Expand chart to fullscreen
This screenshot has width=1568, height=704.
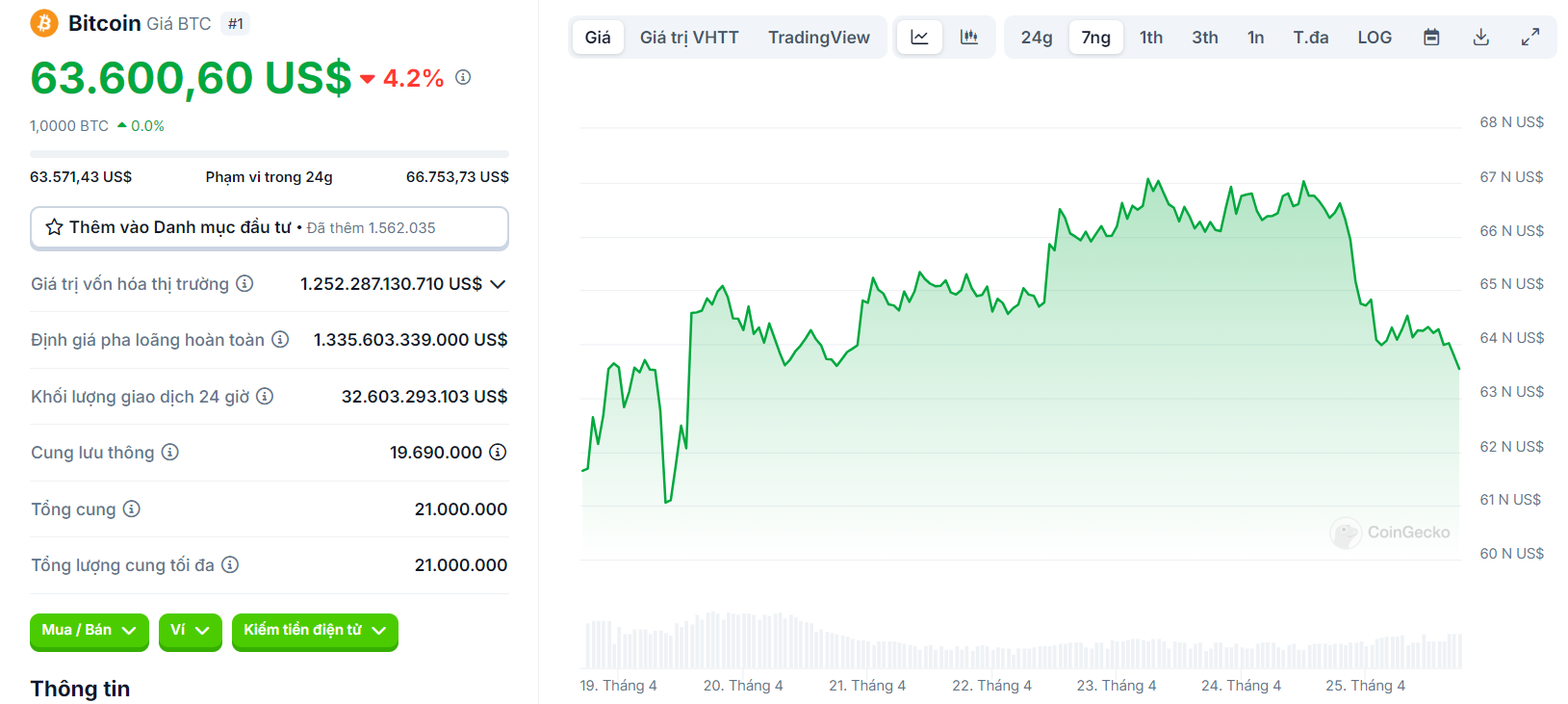pyautogui.click(x=1530, y=38)
